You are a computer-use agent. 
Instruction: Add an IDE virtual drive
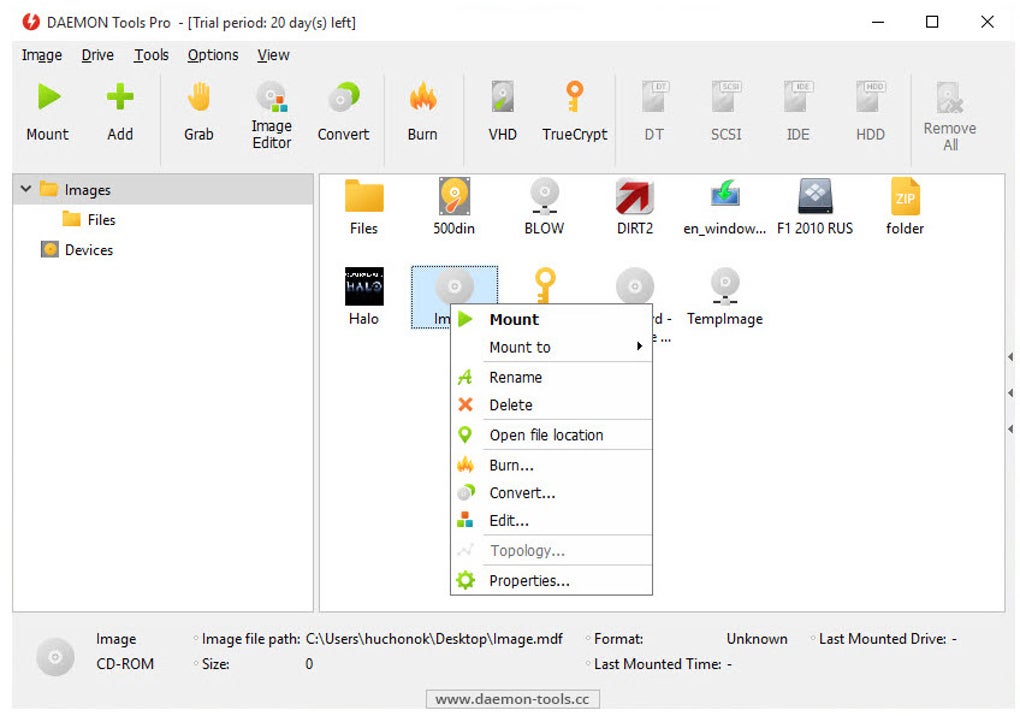tap(798, 111)
